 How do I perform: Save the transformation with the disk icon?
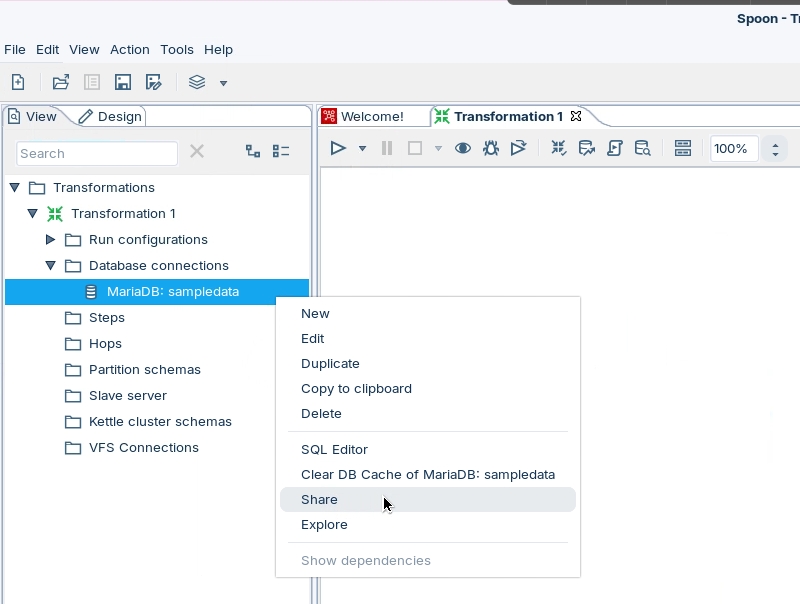coord(123,83)
